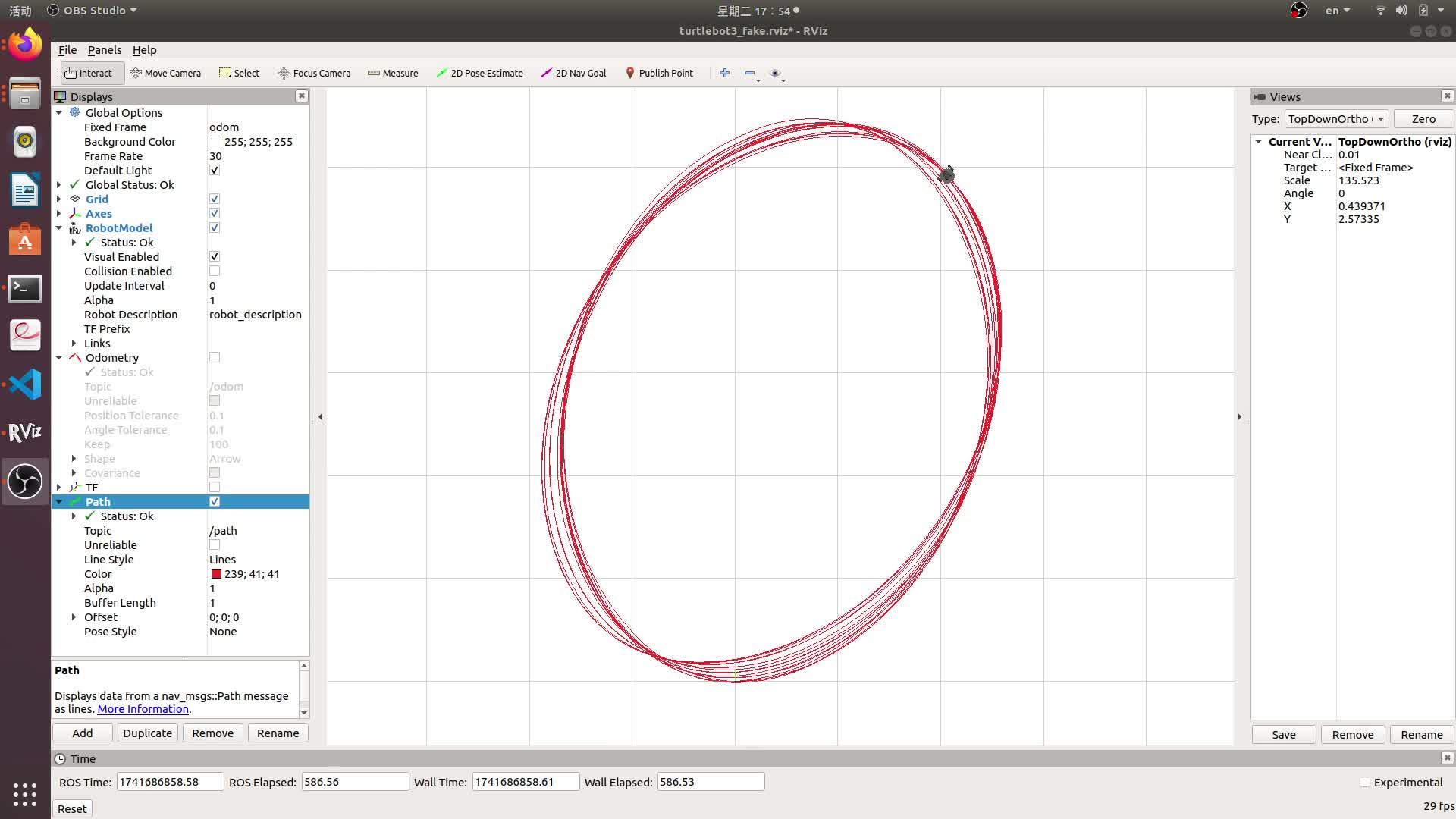Click the Measure tool

pyautogui.click(x=393, y=73)
